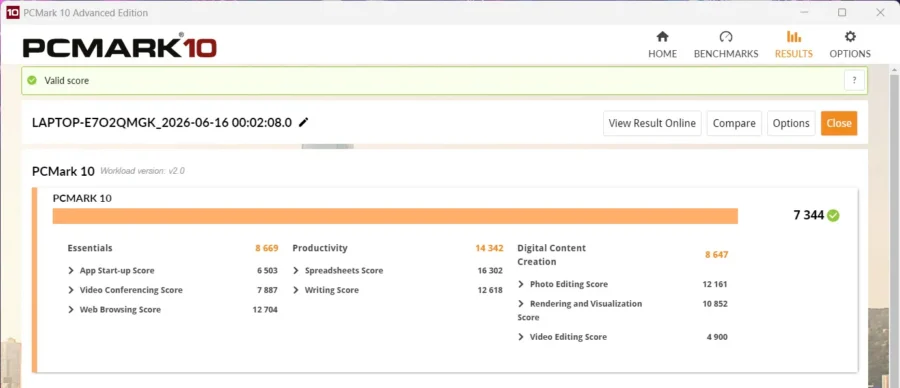The height and width of the screenshot is (388, 900).
Task: Click the Essentials score 8 669
Action: (x=267, y=248)
